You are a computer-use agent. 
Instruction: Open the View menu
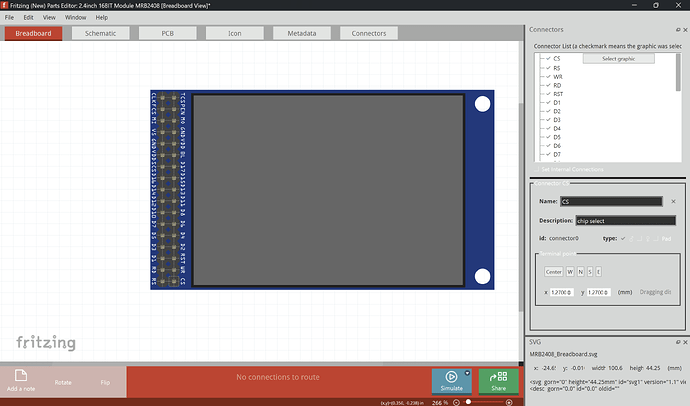(49, 18)
